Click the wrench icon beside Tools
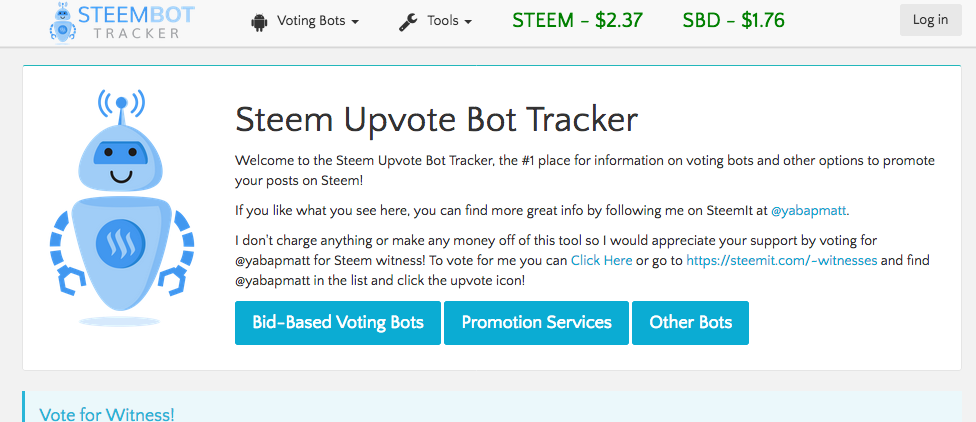 tap(408, 22)
